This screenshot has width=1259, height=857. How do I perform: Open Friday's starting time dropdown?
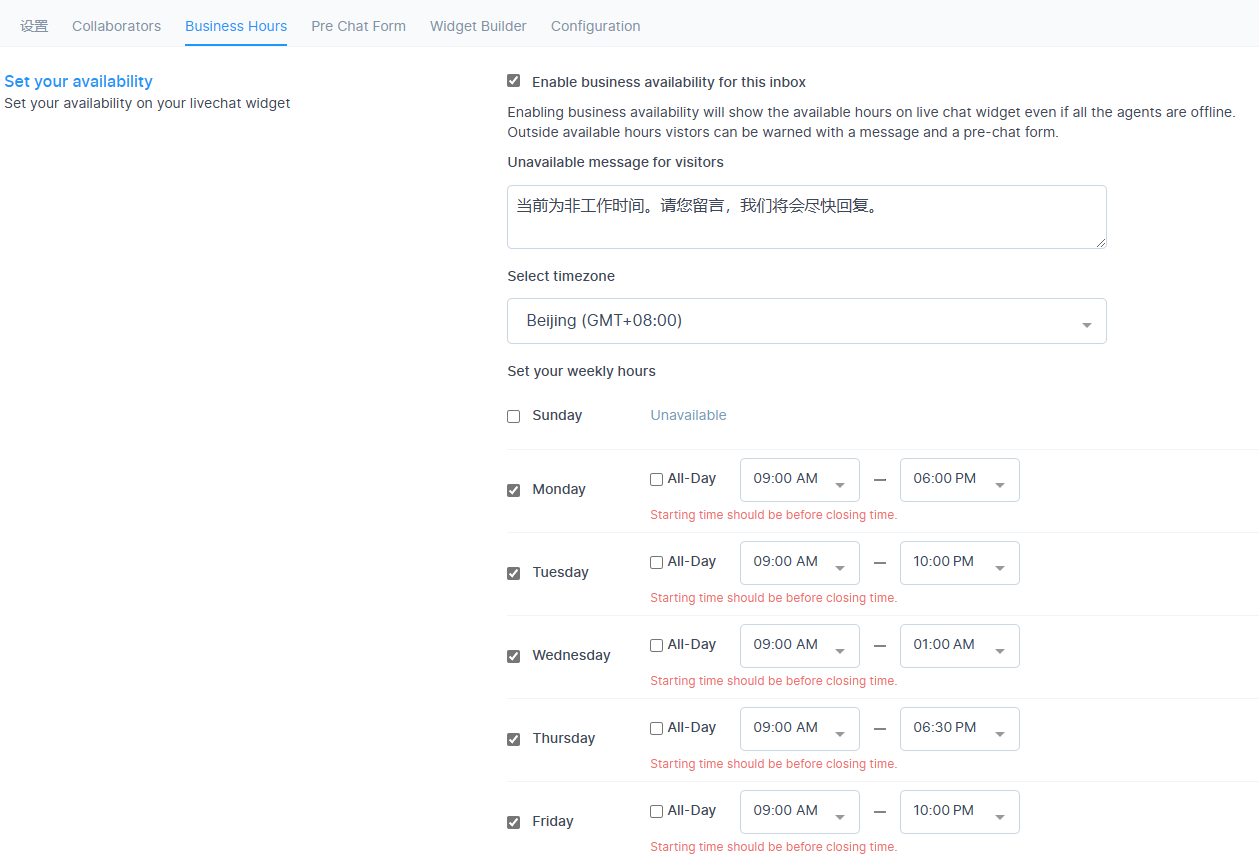point(799,811)
